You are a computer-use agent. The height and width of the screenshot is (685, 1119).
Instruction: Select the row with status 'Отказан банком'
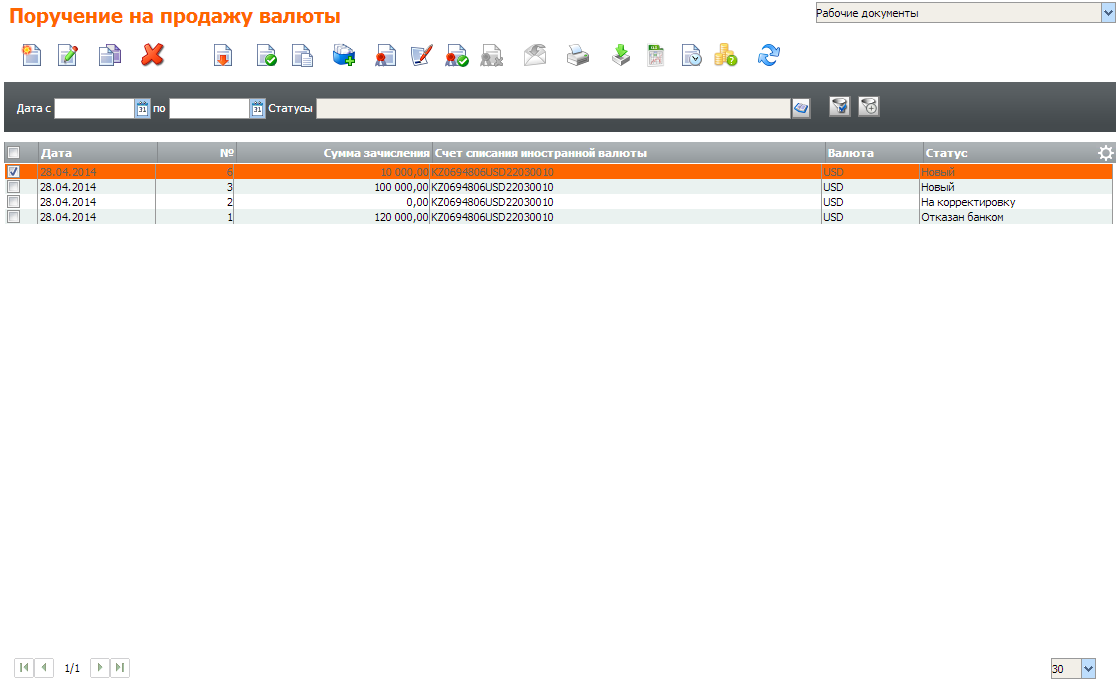[558, 217]
